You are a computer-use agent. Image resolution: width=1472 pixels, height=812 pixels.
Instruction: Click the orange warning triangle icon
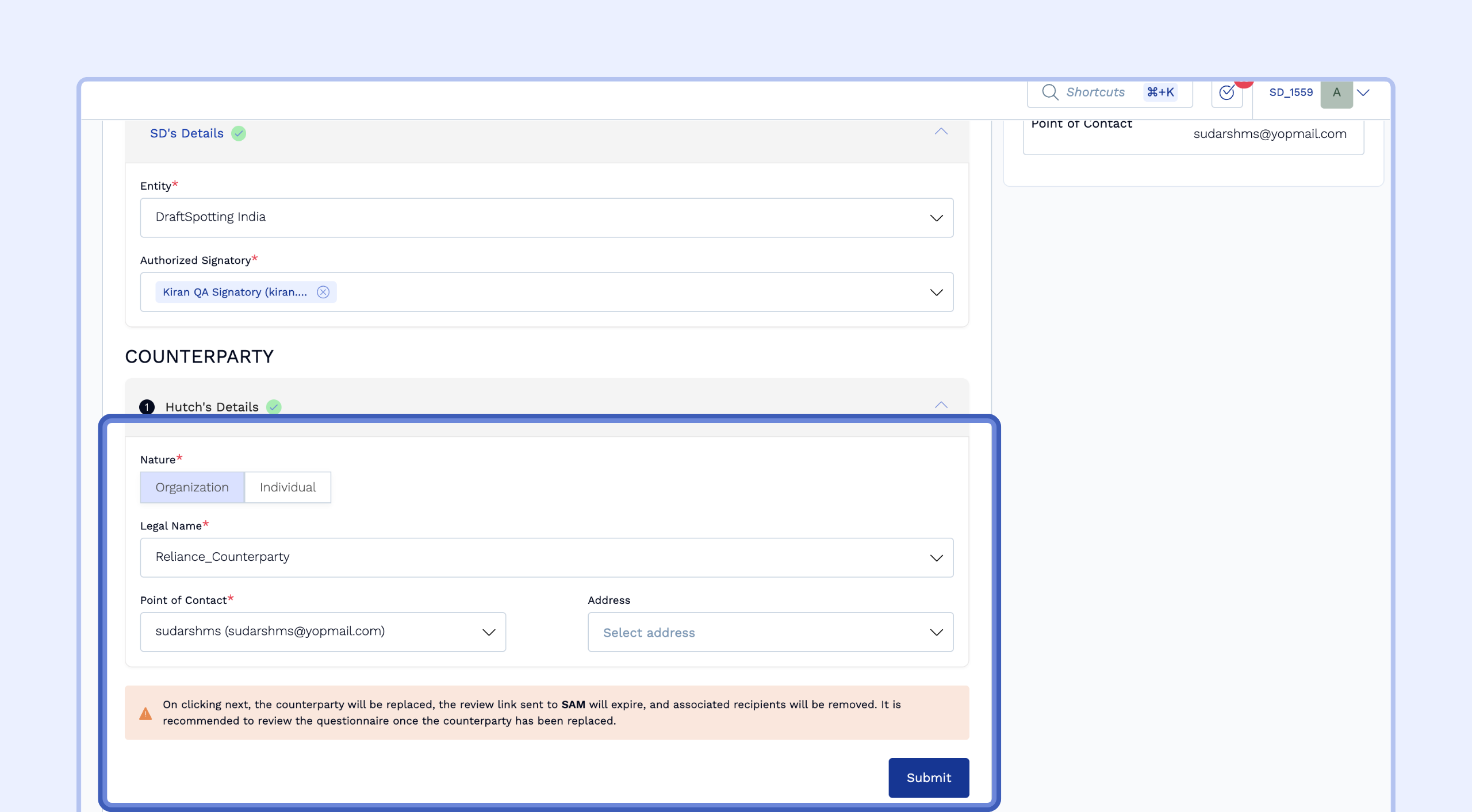coord(145,713)
